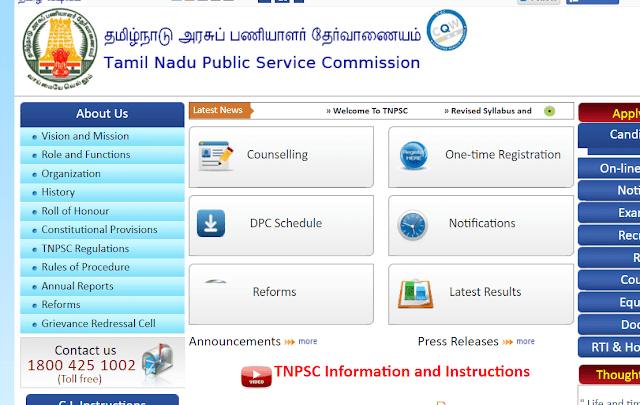Click the orange Latest News label
The height and width of the screenshot is (405, 640).
tap(220, 110)
